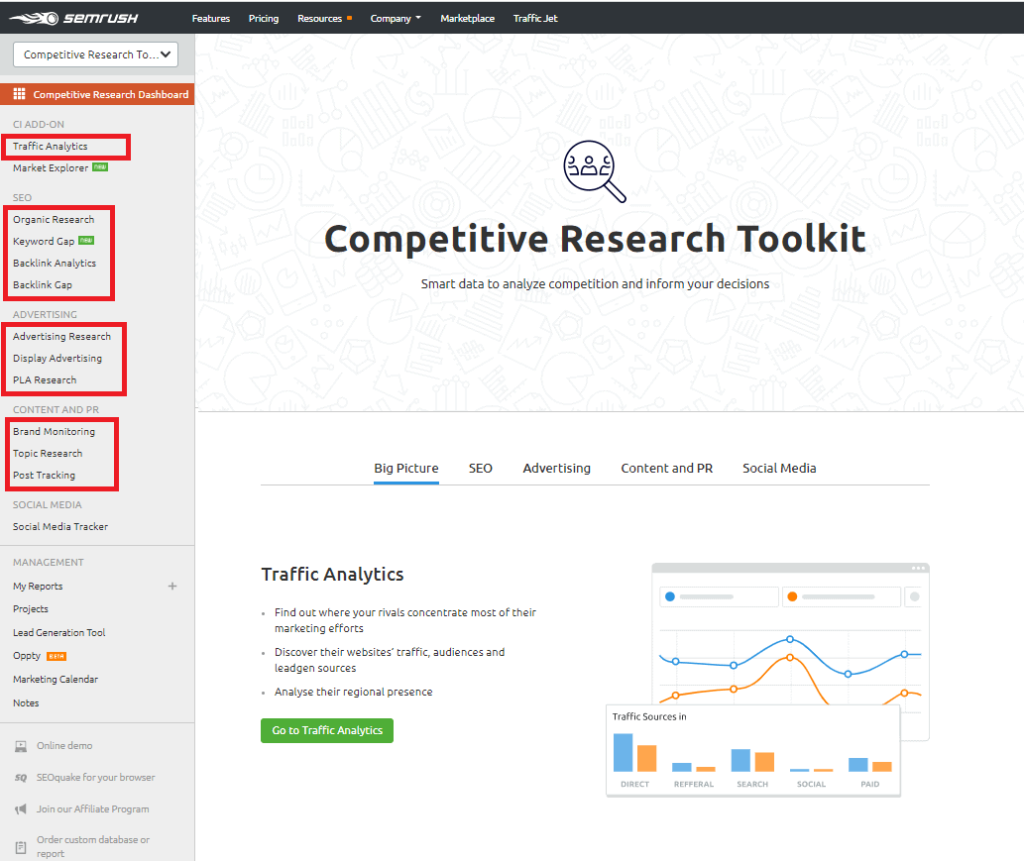The image size is (1024, 861).
Task: Open Brand Monitoring in the sidebar
Action: [x=54, y=431]
